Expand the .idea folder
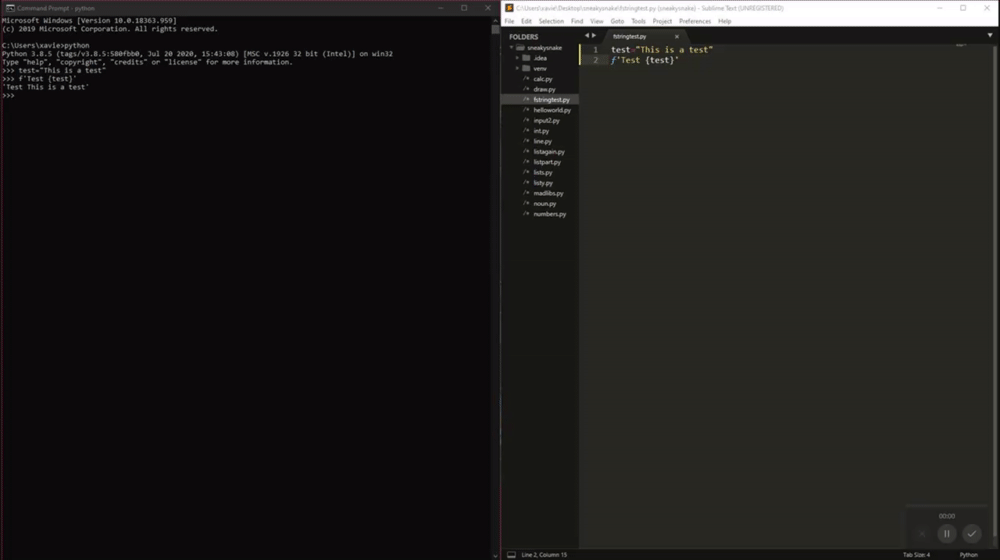The width and height of the screenshot is (1000, 560). click(517, 58)
